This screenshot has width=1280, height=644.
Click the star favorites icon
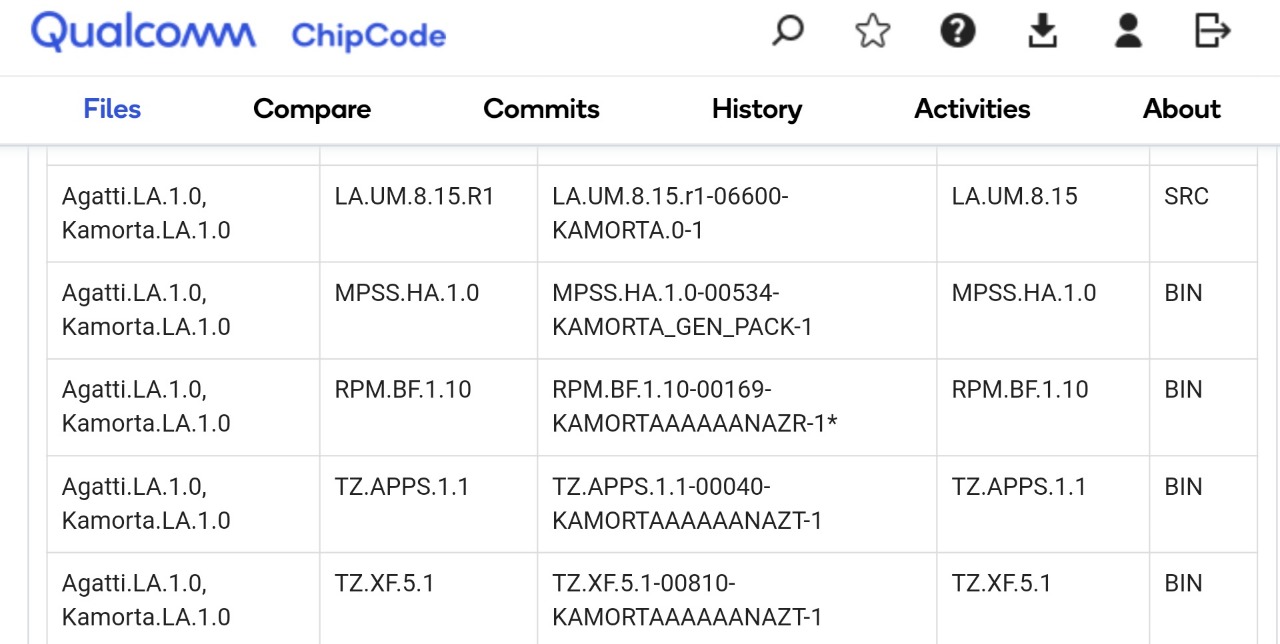tap(872, 32)
